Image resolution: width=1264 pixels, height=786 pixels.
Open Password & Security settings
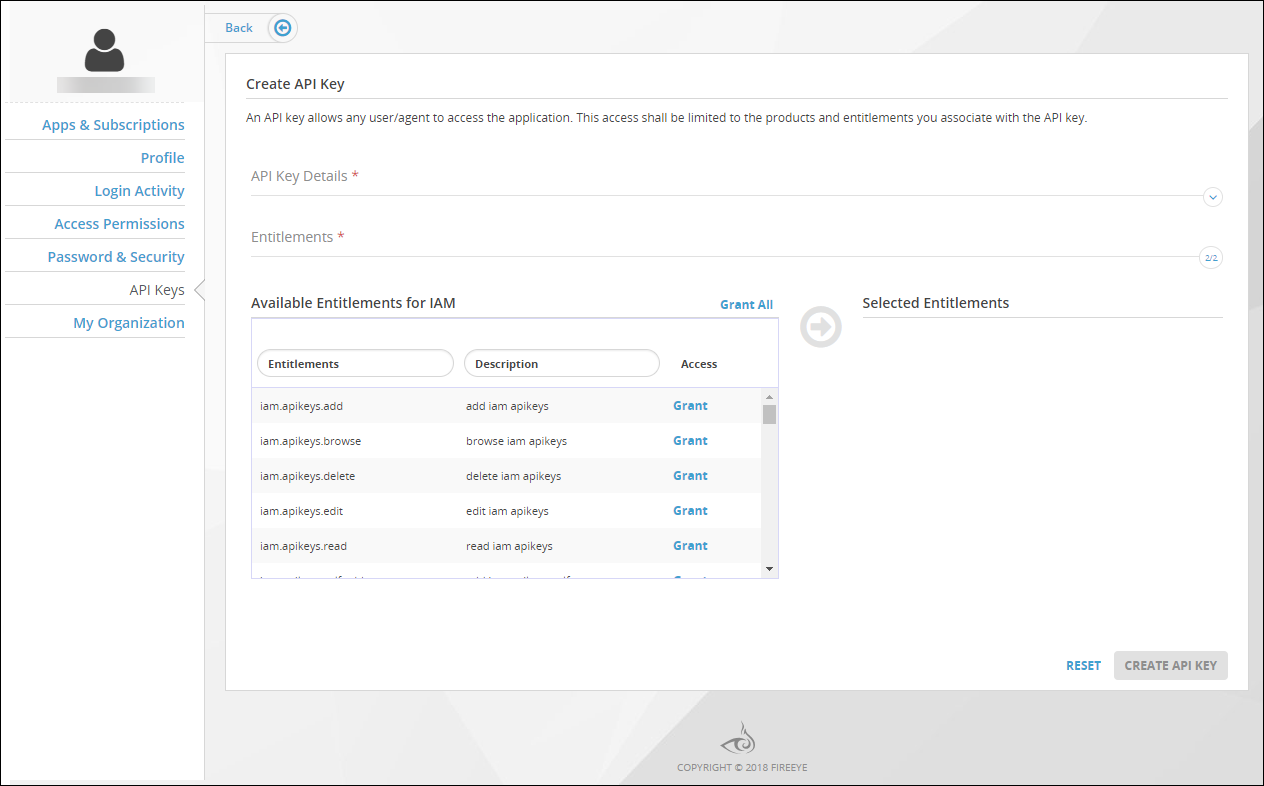click(x=116, y=257)
